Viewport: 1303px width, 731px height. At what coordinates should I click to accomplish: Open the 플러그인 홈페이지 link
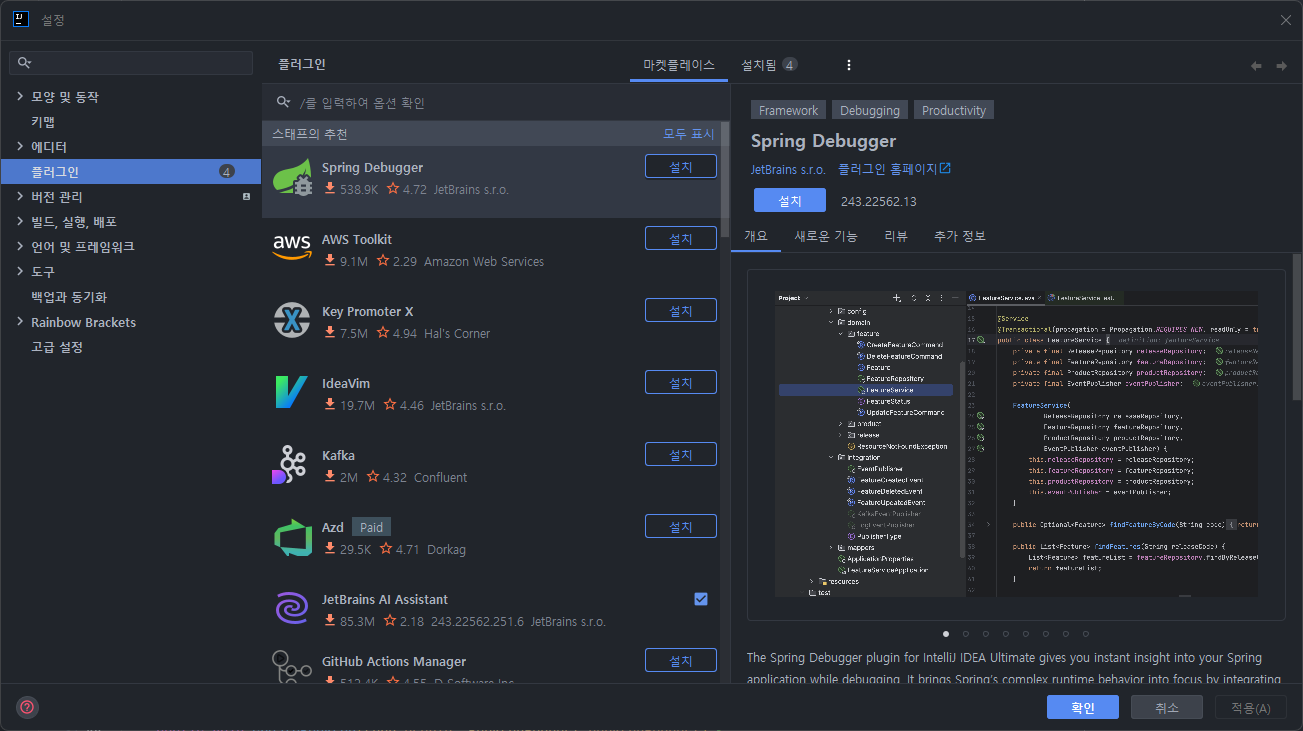pos(894,169)
